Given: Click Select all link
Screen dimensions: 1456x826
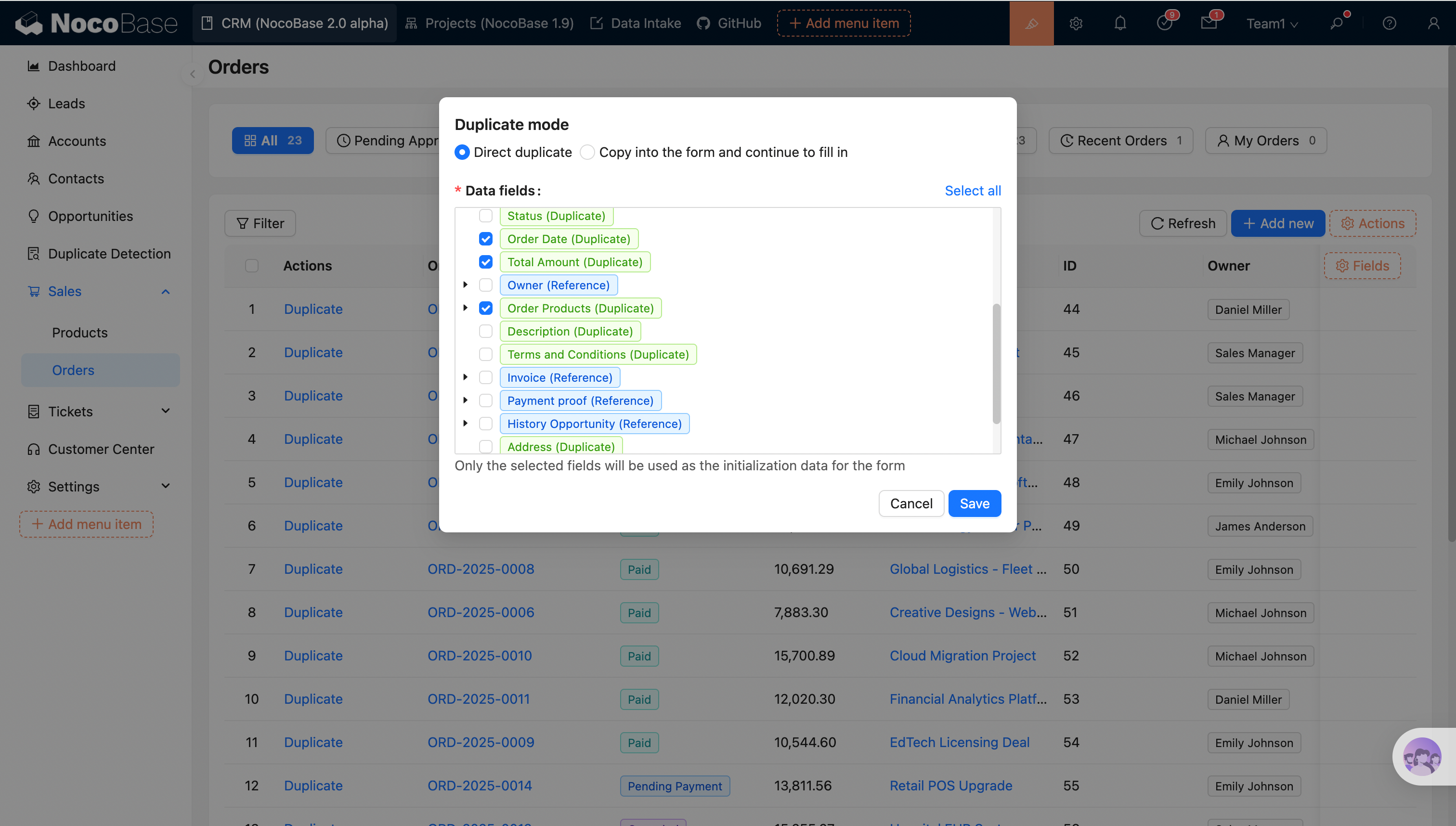Looking at the screenshot, I should [x=973, y=191].
